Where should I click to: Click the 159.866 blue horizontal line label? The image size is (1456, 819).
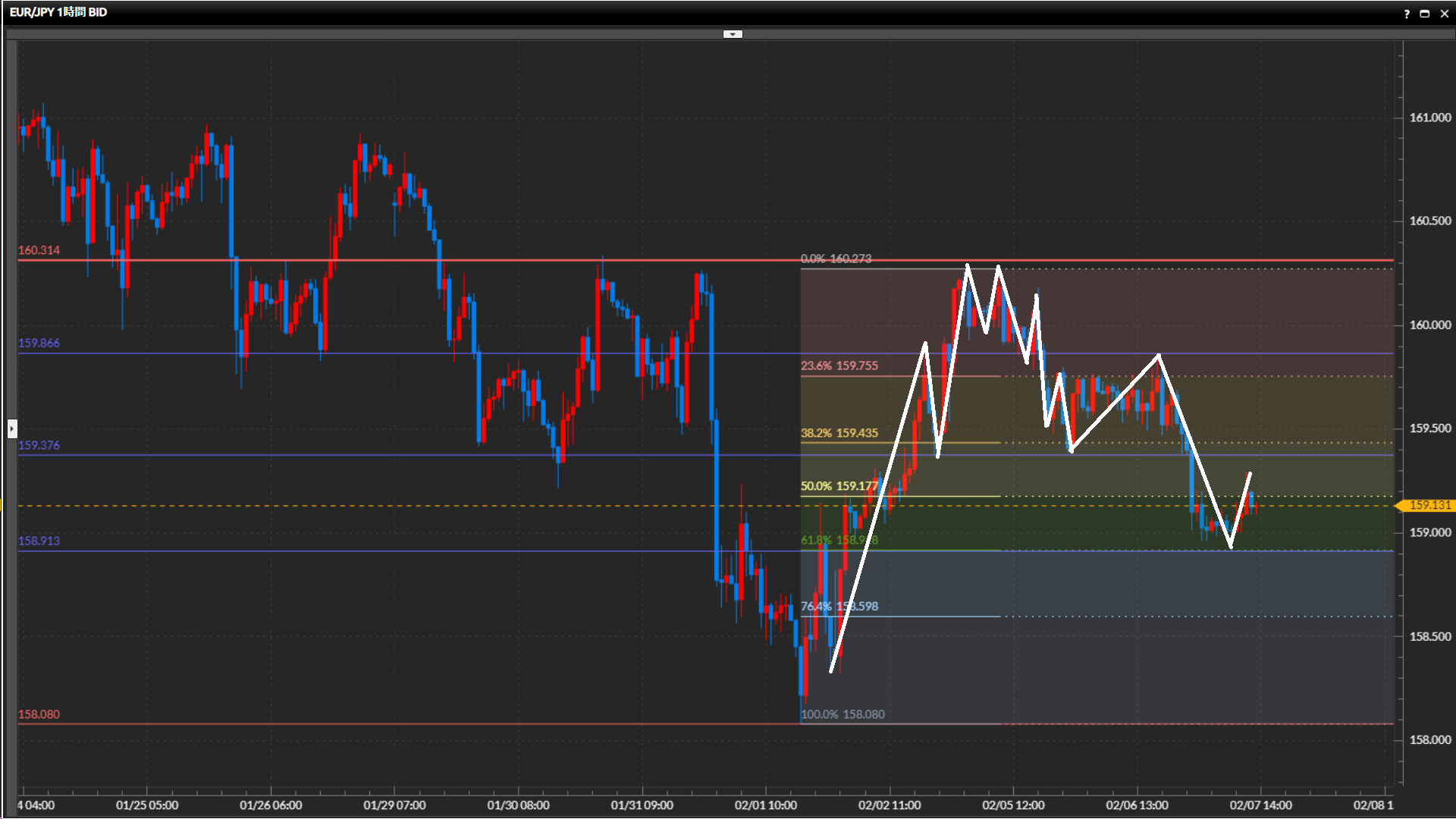(39, 343)
